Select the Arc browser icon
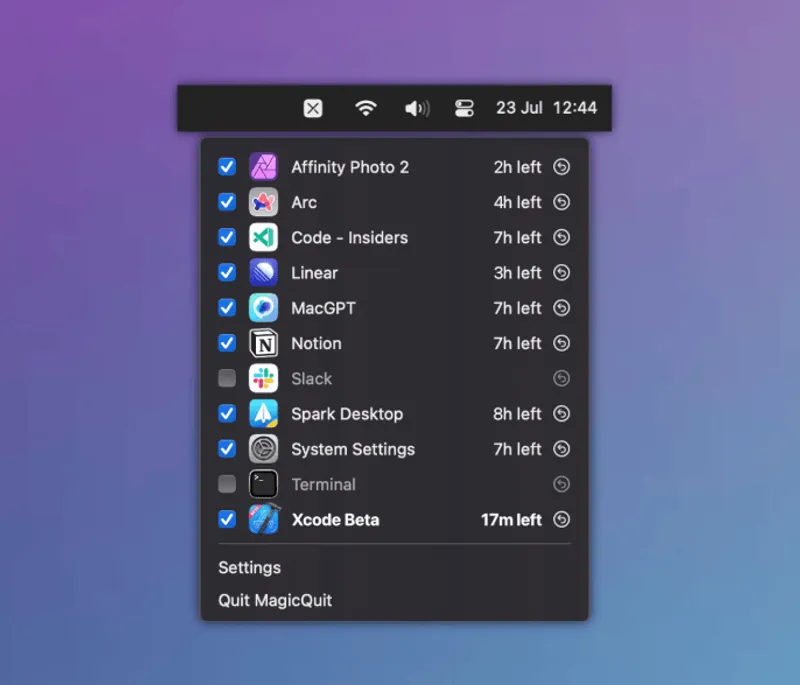 (x=263, y=202)
